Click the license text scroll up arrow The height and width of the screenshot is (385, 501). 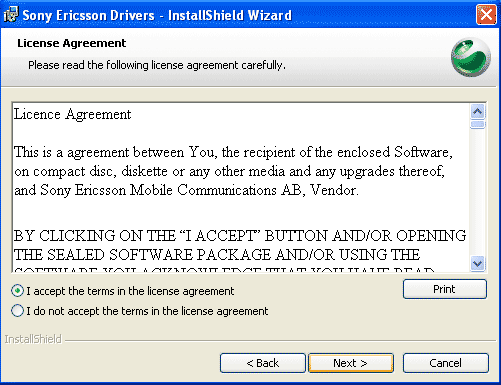[x=478, y=111]
